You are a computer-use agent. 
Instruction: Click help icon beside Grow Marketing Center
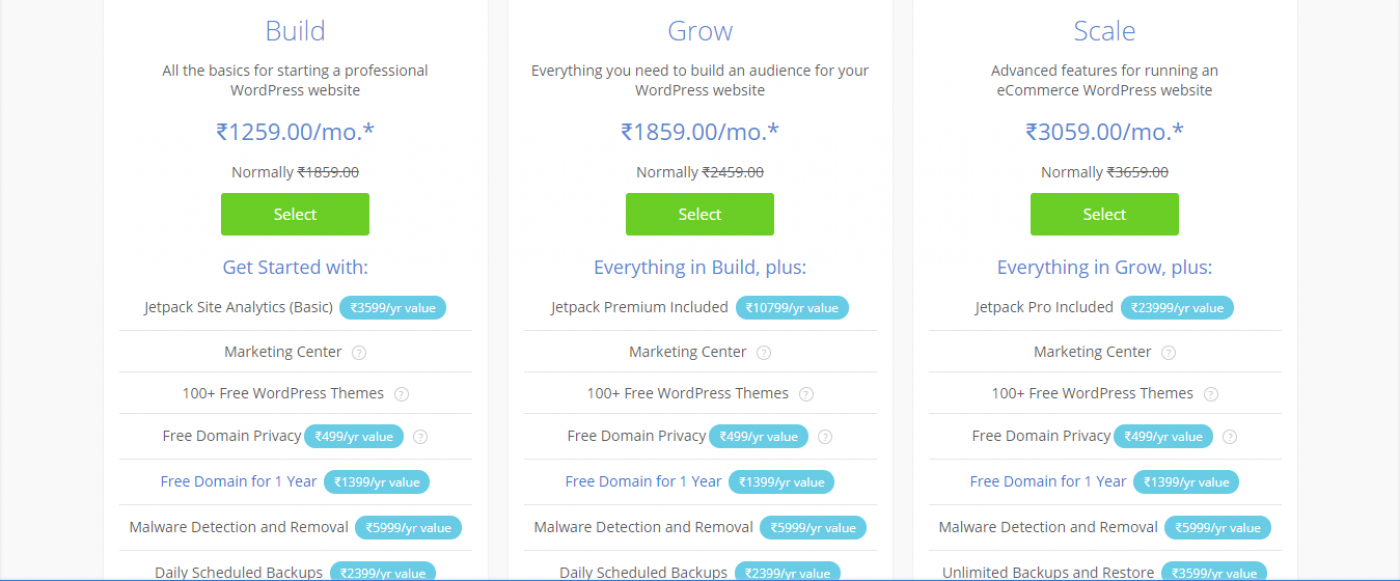click(x=764, y=353)
